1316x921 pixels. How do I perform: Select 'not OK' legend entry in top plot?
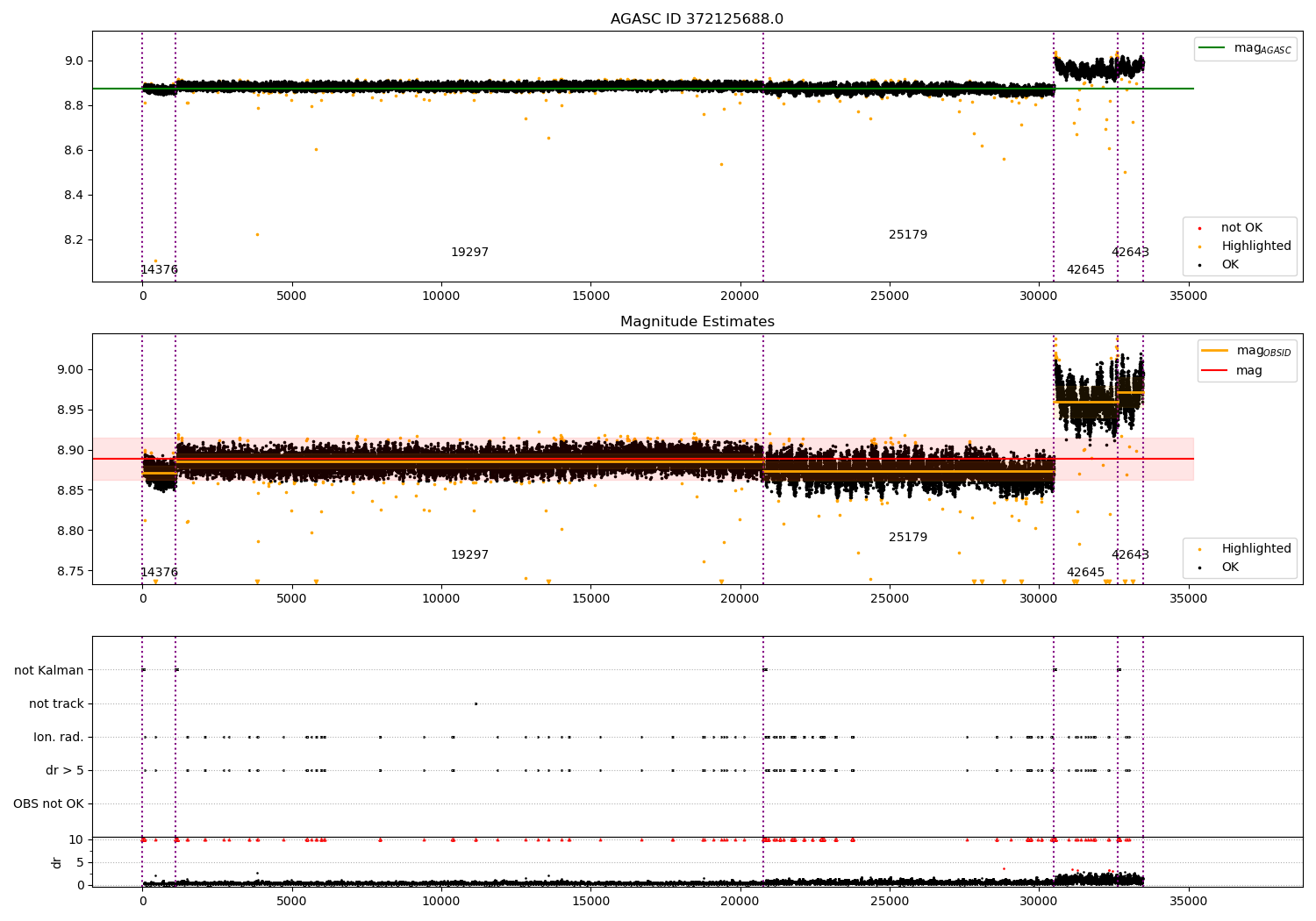point(1241,228)
